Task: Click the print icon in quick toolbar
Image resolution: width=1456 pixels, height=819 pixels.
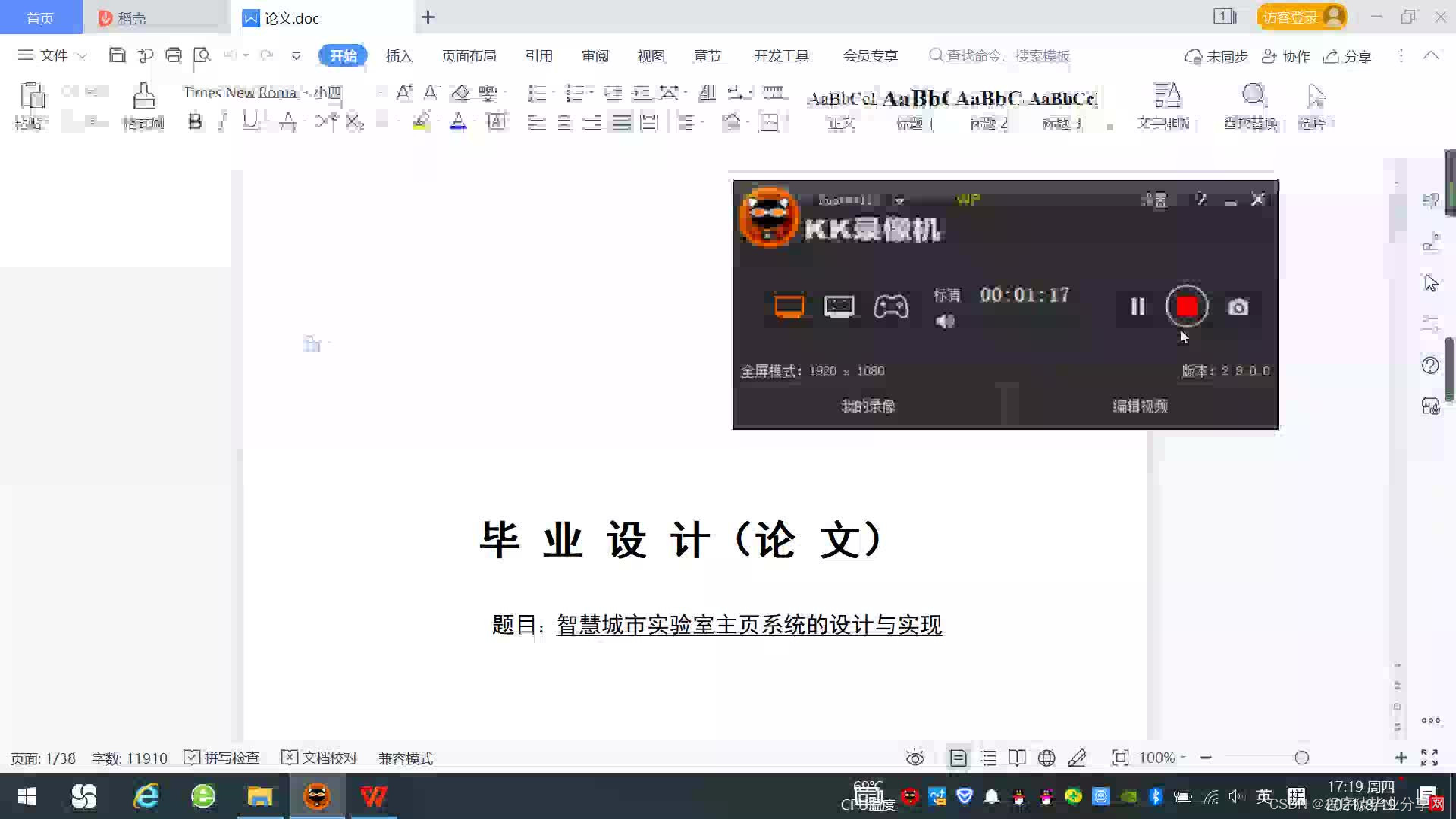Action: click(174, 55)
